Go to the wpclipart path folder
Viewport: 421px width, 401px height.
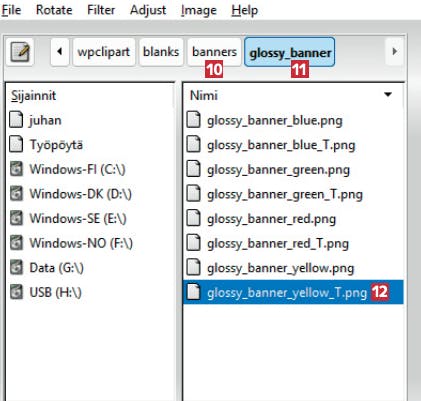click(104, 52)
